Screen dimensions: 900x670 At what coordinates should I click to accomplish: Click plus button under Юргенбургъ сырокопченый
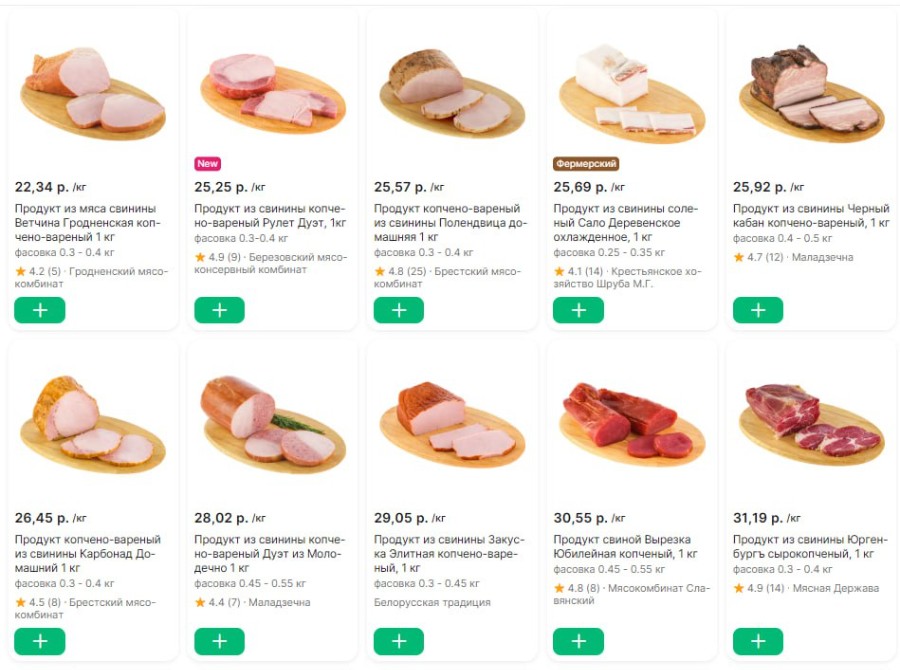point(758,641)
